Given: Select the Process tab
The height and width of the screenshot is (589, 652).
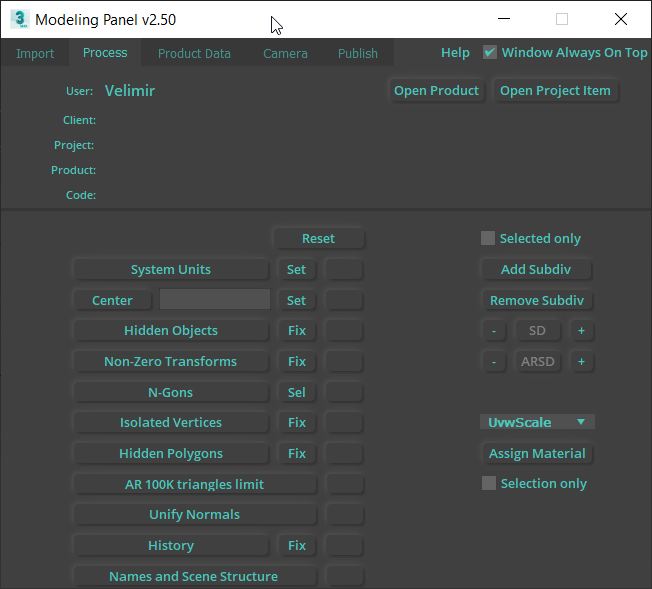Looking at the screenshot, I should click(105, 53).
